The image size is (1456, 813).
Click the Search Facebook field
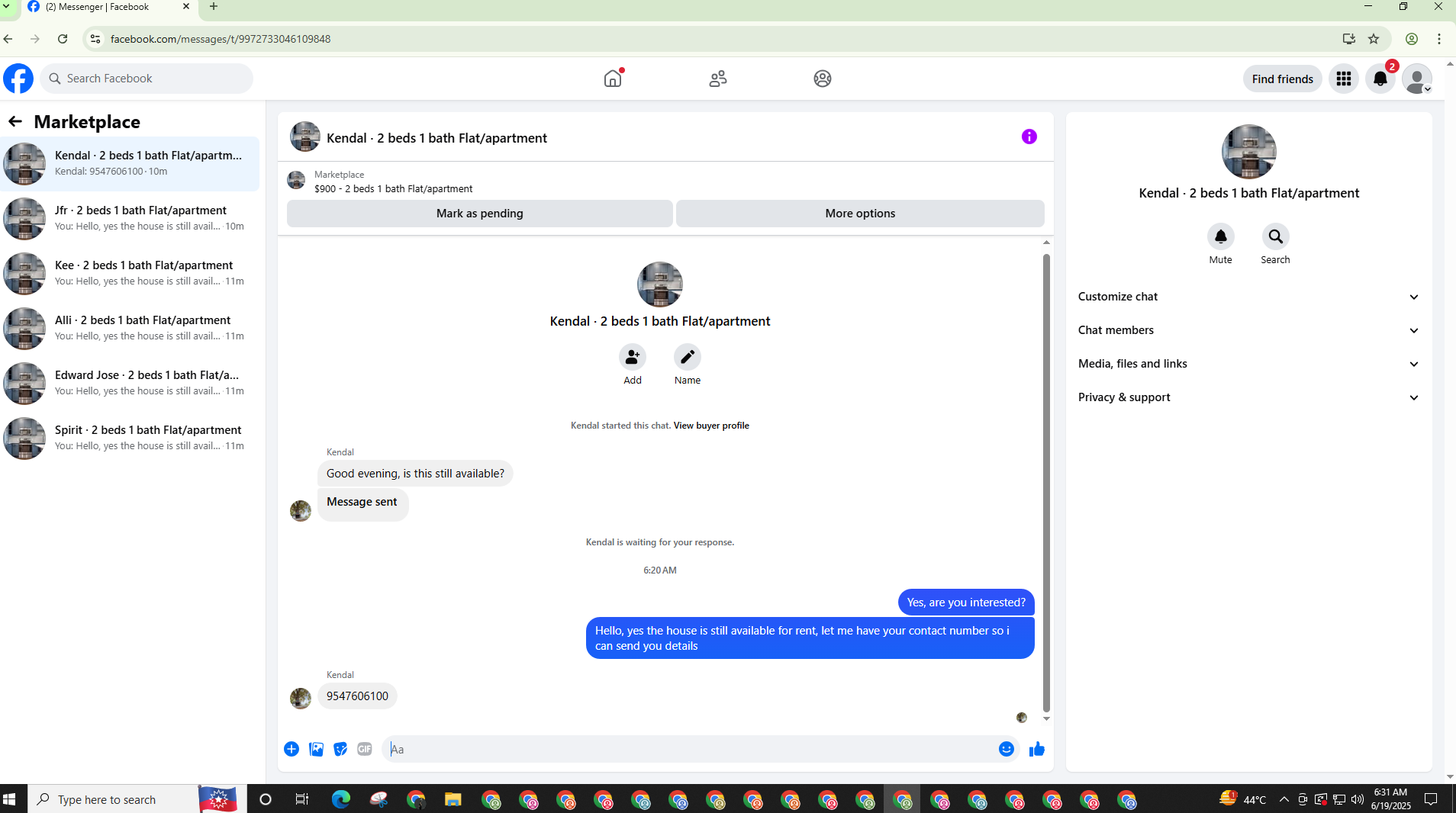tap(147, 79)
